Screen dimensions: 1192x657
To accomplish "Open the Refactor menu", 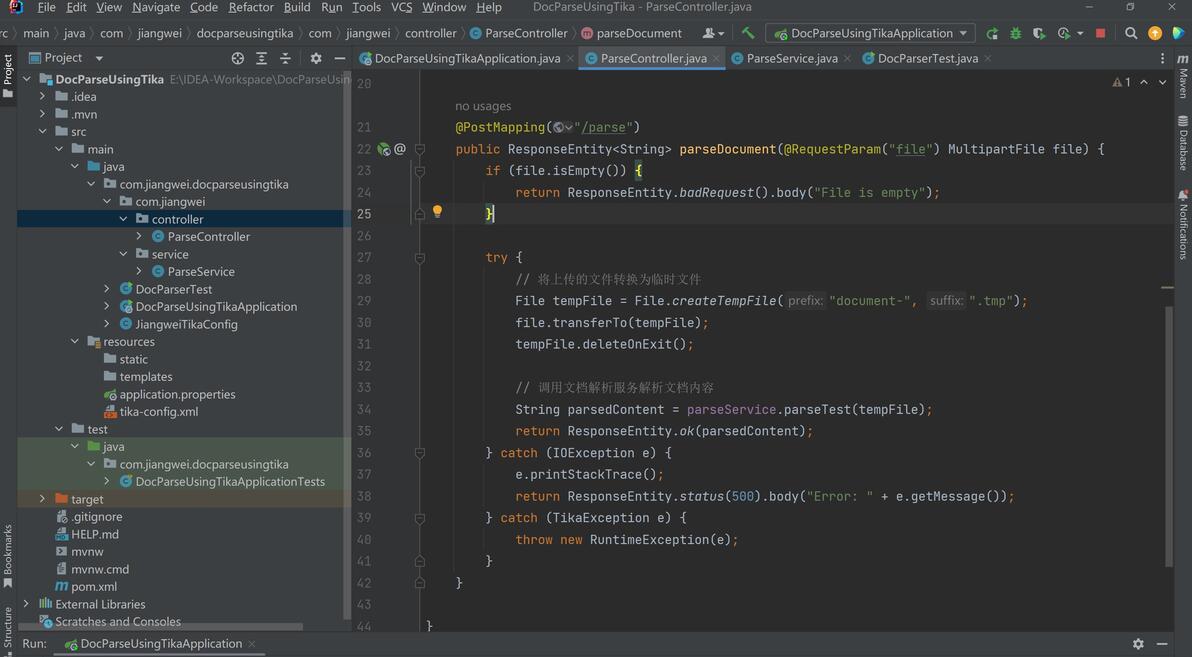I will pos(251,7).
